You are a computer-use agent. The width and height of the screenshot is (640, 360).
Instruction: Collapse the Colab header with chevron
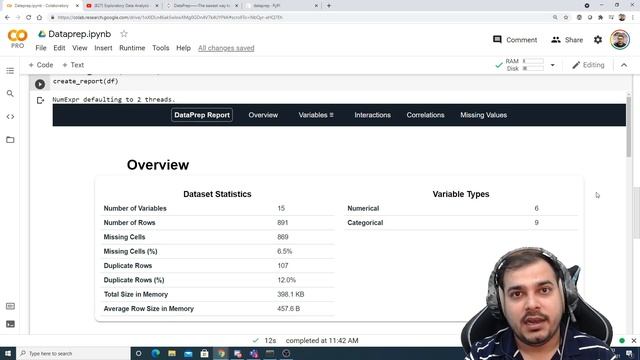coord(624,65)
